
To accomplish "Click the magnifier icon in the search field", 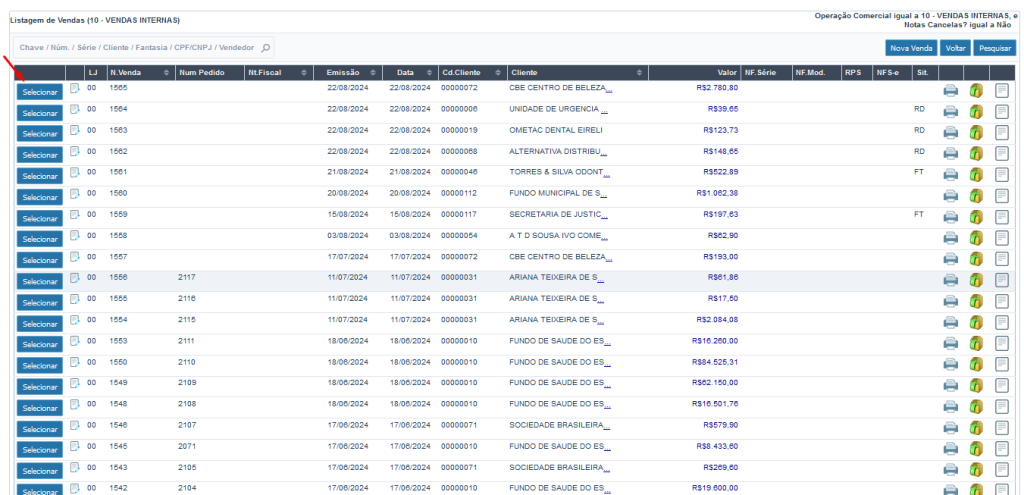I will [265, 47].
